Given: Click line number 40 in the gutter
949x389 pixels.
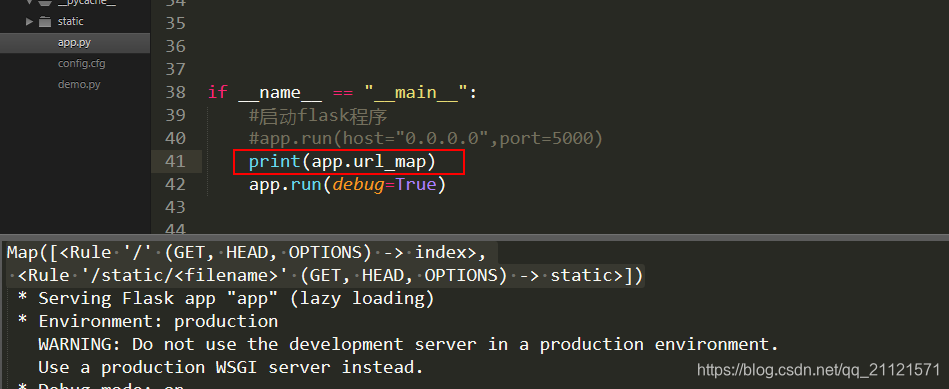Looking at the screenshot, I should tap(175, 139).
